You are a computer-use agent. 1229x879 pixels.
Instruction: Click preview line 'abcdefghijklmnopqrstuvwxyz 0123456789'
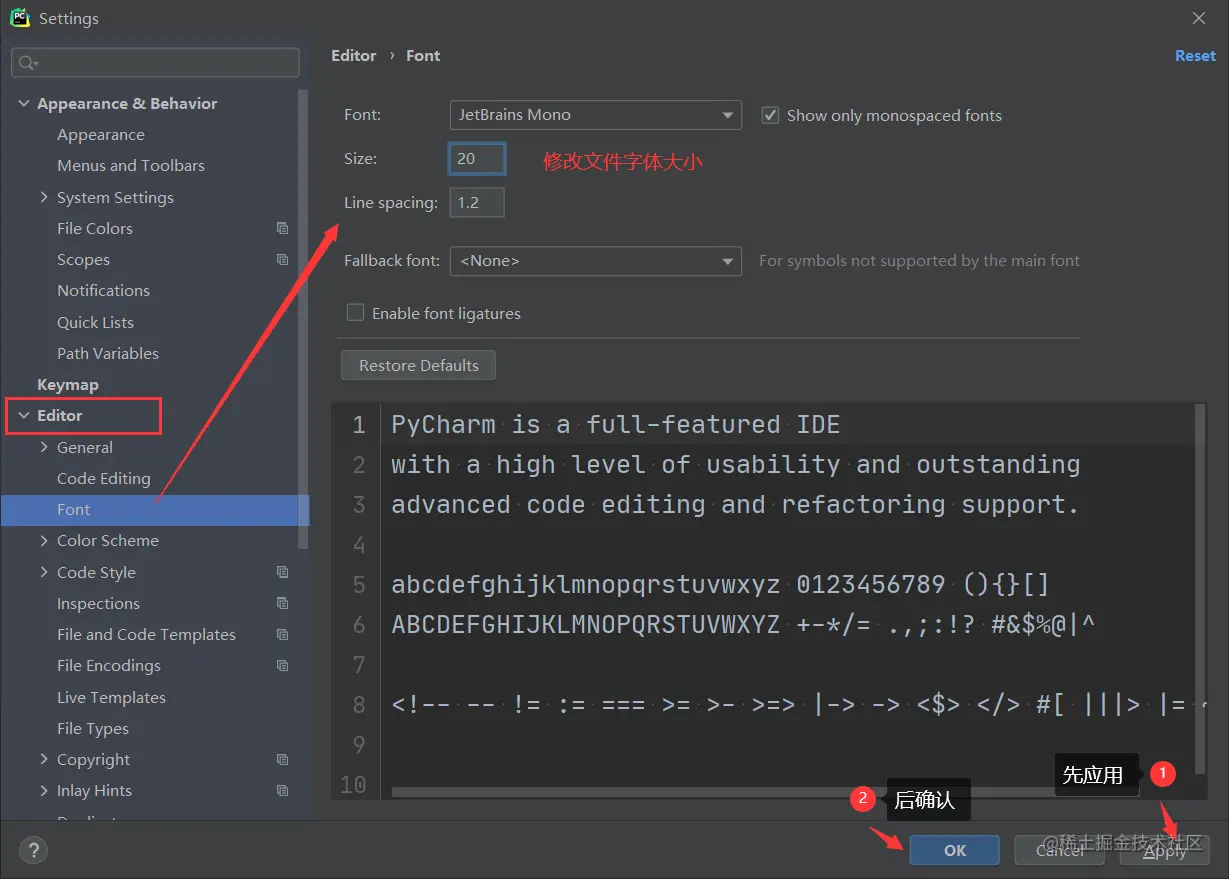[x=670, y=585]
